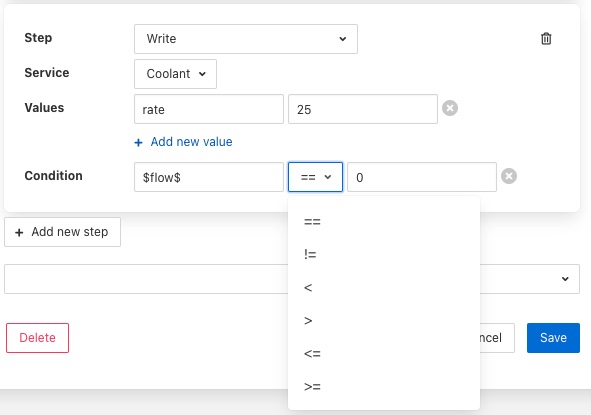This screenshot has width=591, height=415.
Task: Open the Coolant service dropdown
Action: (175, 74)
